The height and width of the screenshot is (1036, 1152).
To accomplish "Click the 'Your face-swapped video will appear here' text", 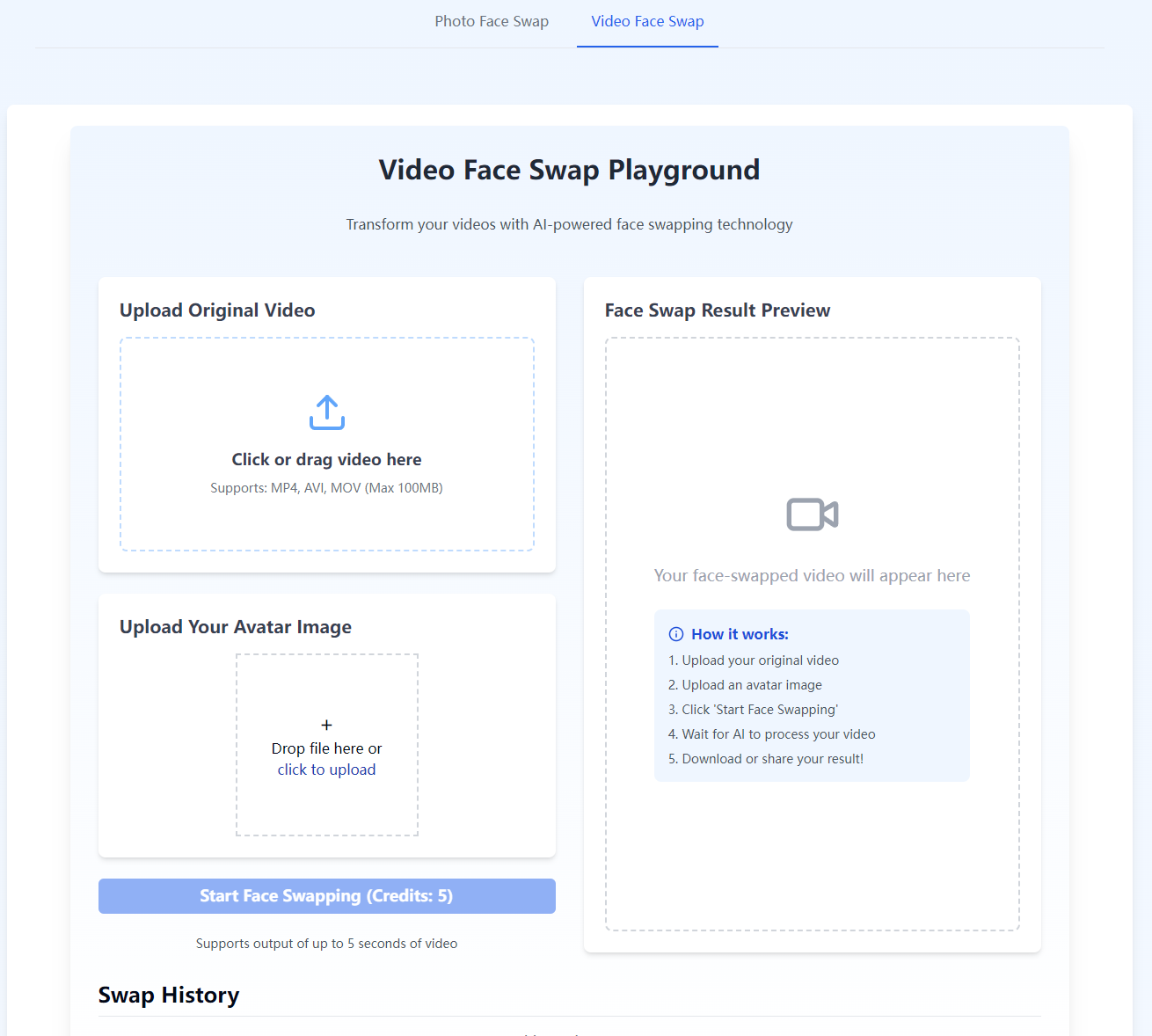I will coord(812,576).
